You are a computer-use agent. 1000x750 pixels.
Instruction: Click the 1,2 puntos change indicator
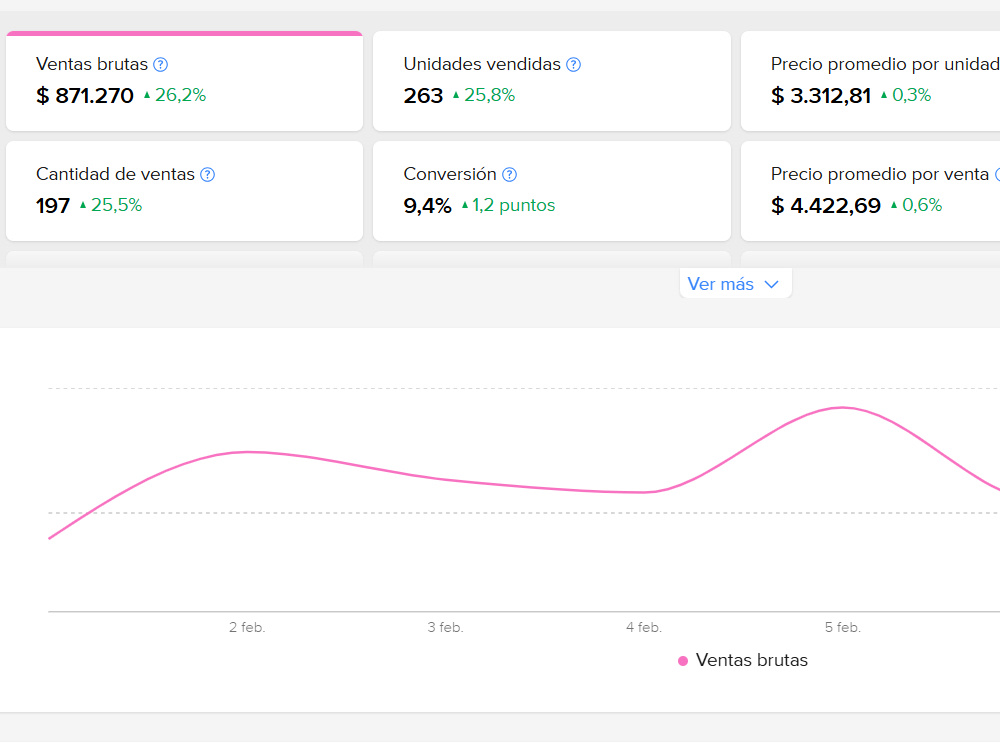[508, 205]
